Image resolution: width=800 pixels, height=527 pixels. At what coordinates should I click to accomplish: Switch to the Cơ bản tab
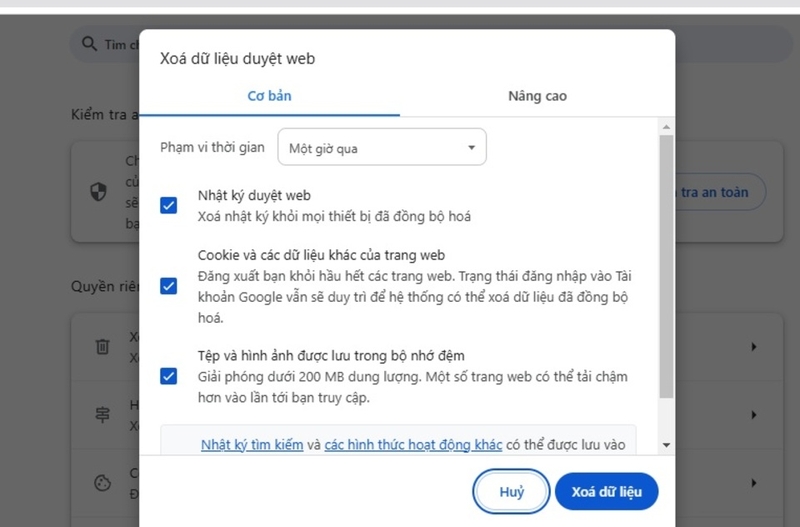point(269,96)
